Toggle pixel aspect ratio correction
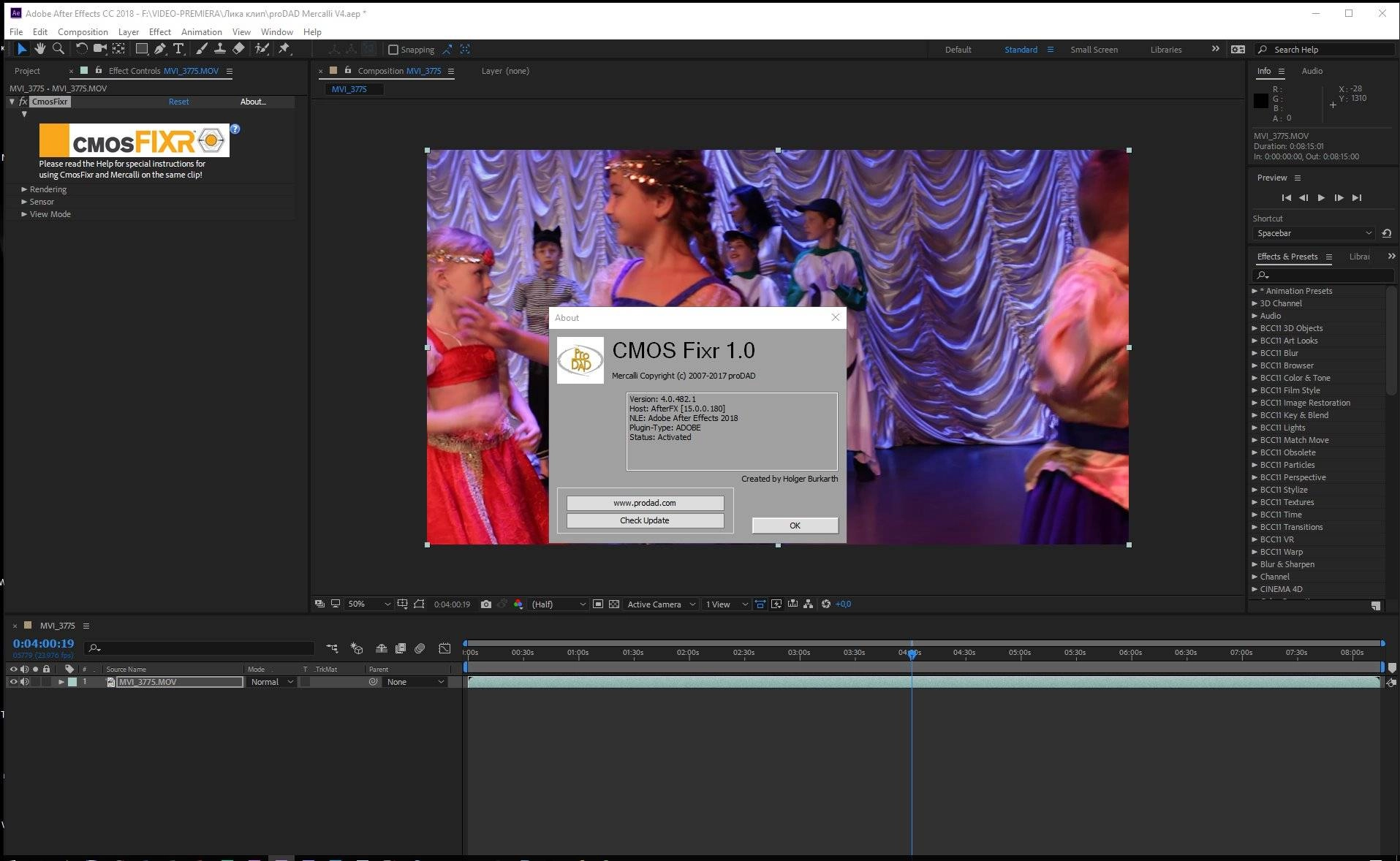Viewport: 1400px width, 861px height. pyautogui.click(x=760, y=604)
